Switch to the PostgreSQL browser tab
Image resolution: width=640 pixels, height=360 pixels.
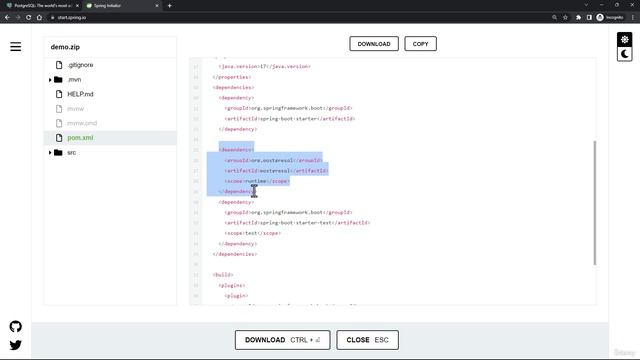(41, 6)
